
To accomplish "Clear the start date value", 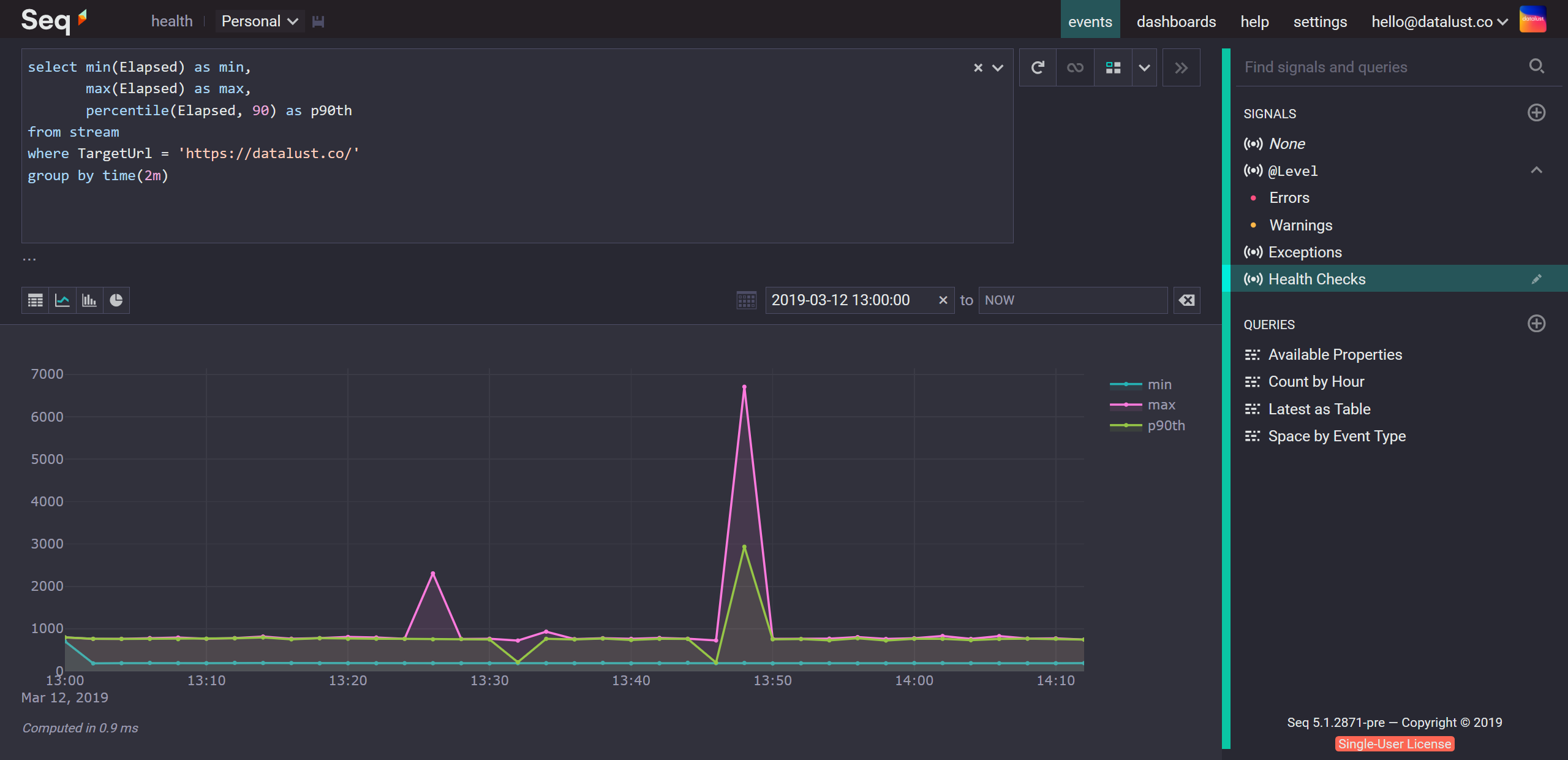I will coord(943,300).
